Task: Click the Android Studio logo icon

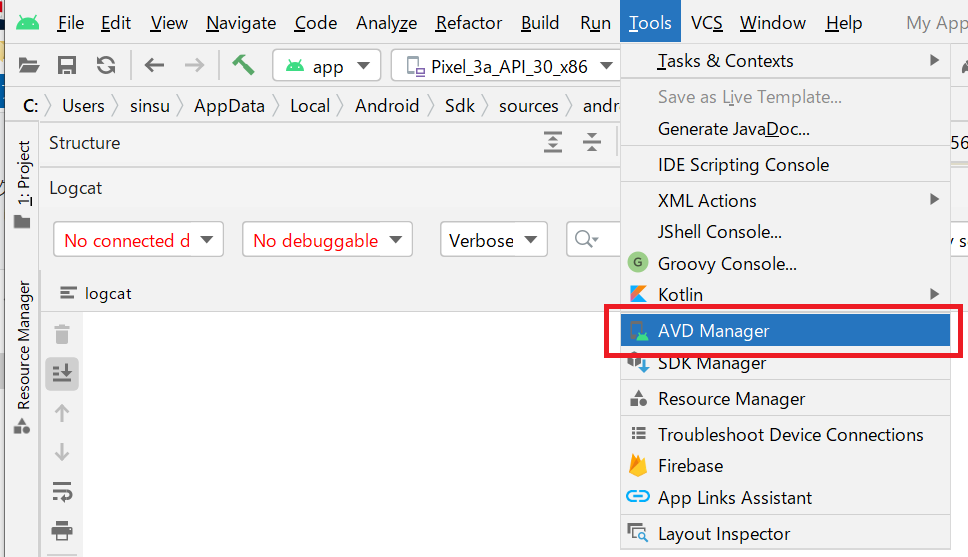Action: [27, 23]
